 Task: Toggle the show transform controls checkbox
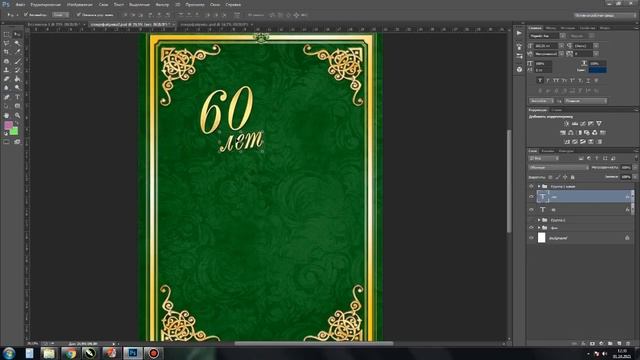[79, 15]
